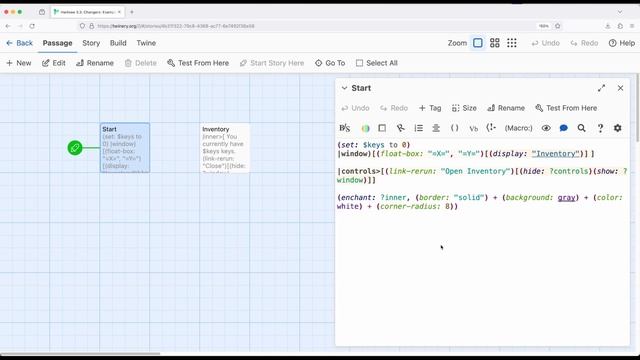Collapse the Start passage dialog chevron
Viewport: 640px width, 360px height.
pos(344,88)
